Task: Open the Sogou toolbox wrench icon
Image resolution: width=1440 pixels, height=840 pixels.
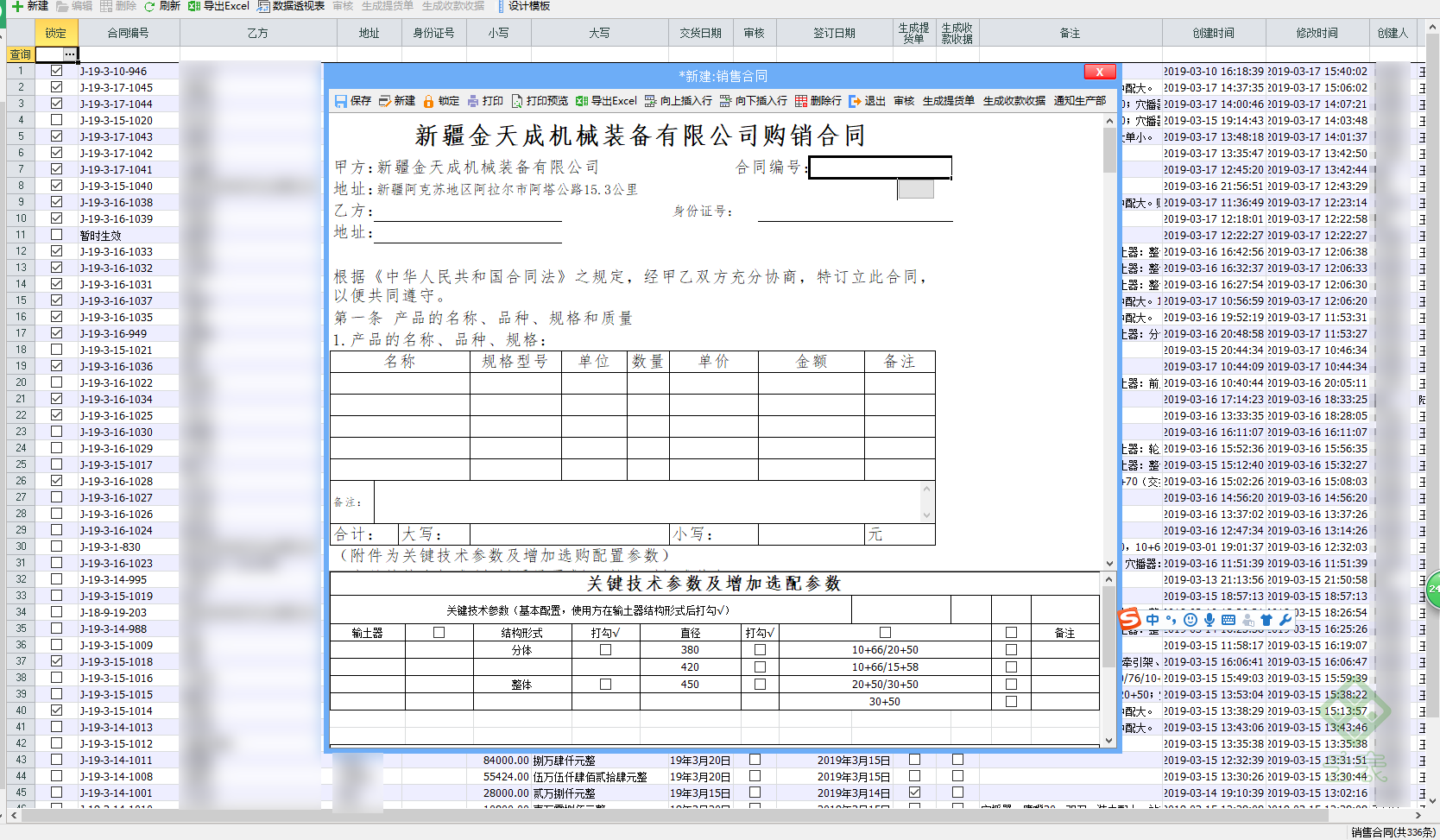Action: point(1285,620)
